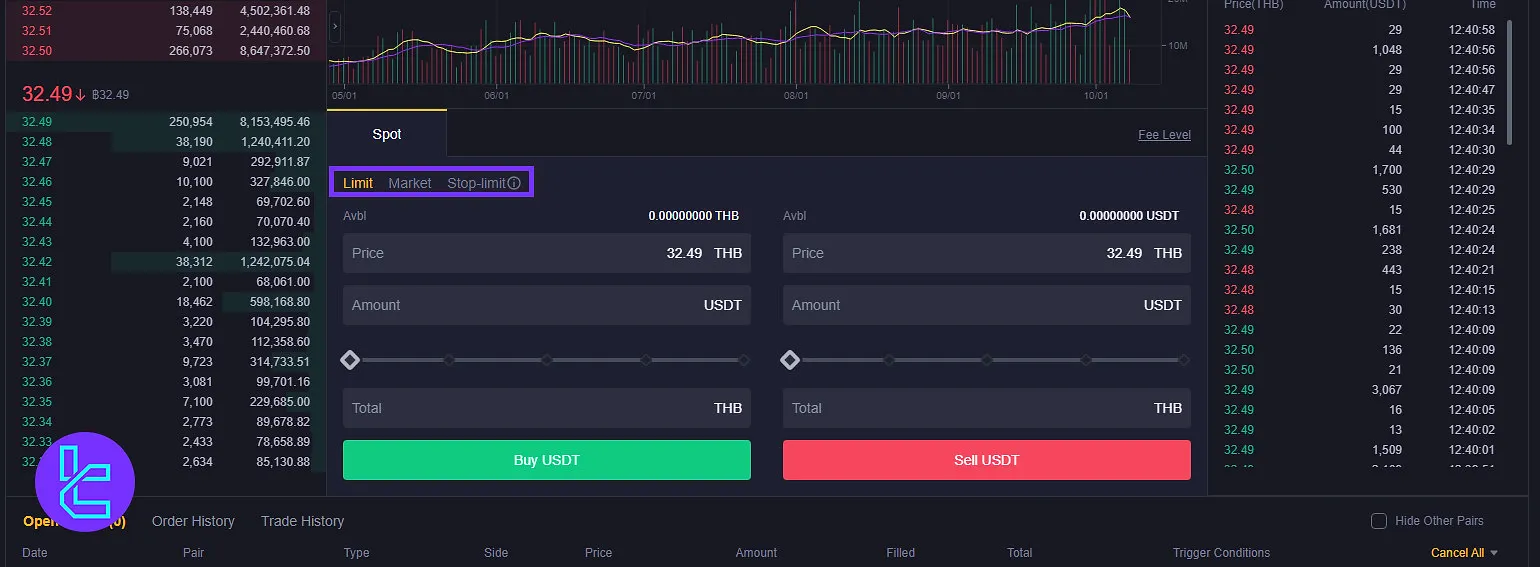
Task: Select the Spot trading tab
Action: click(387, 134)
